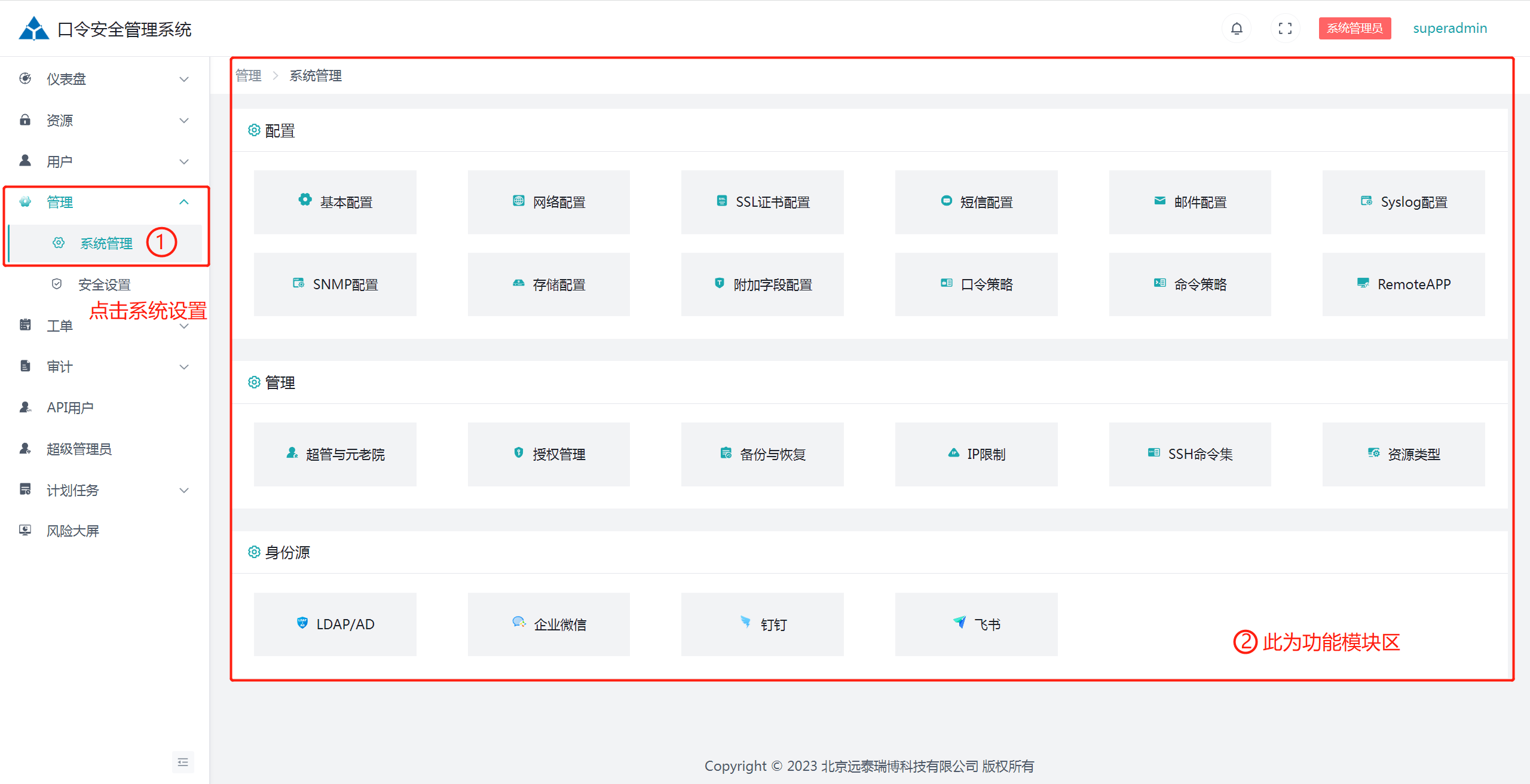Open 企业微信 identity source tile
This screenshot has width=1530, height=784.
tap(549, 624)
